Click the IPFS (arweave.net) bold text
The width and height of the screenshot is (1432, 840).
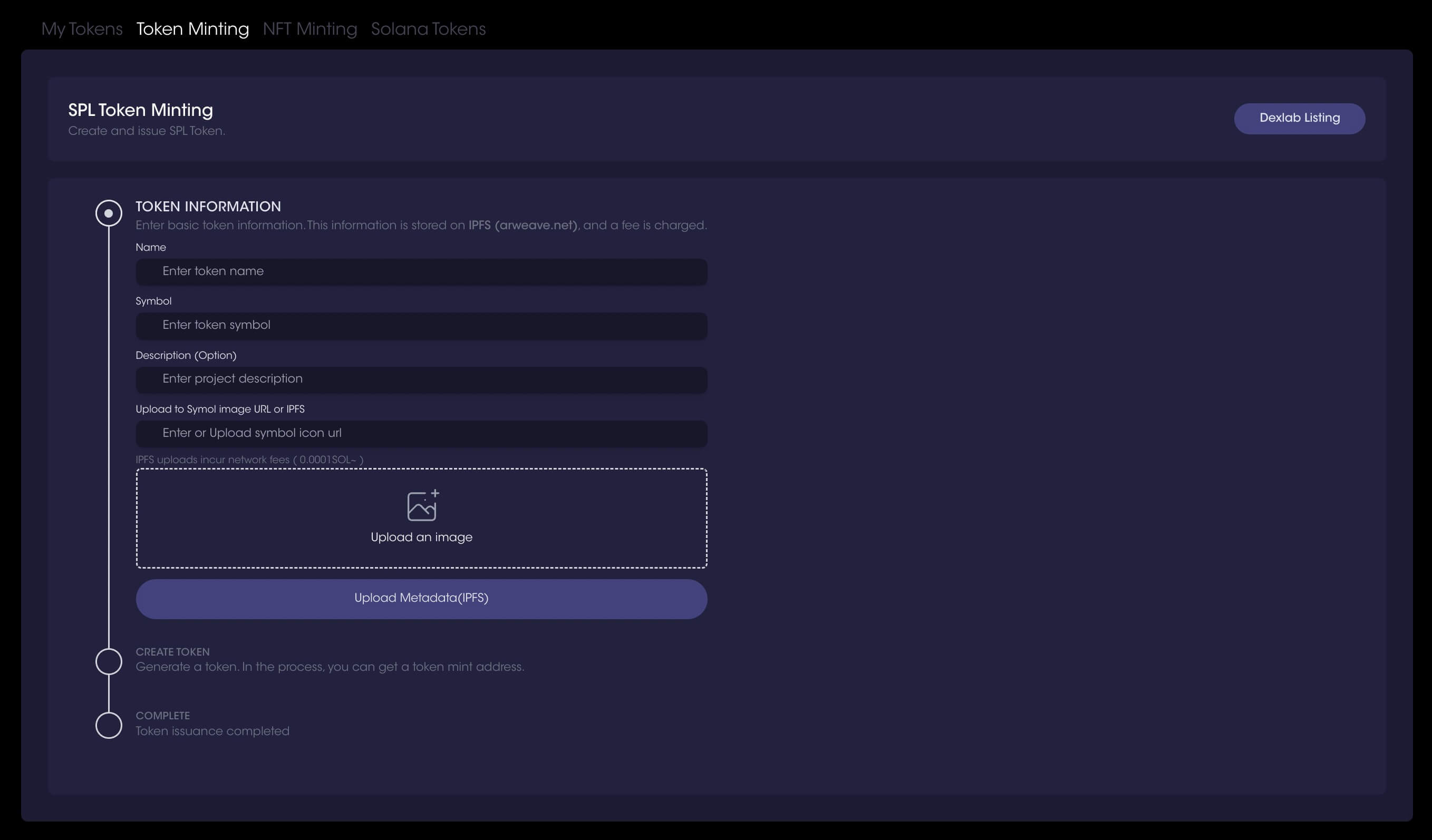pos(523,226)
